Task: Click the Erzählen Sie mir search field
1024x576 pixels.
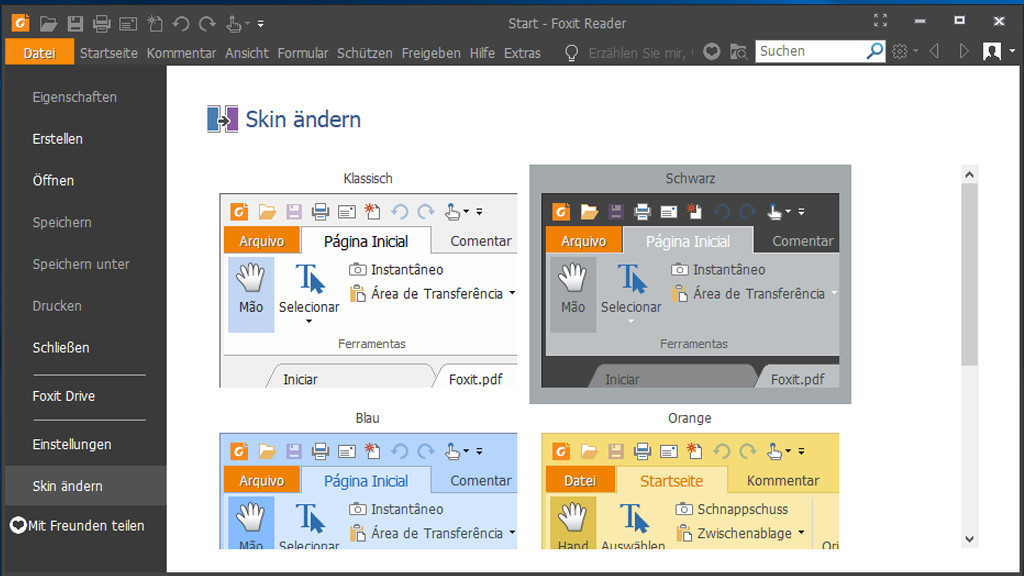Action: (x=641, y=53)
